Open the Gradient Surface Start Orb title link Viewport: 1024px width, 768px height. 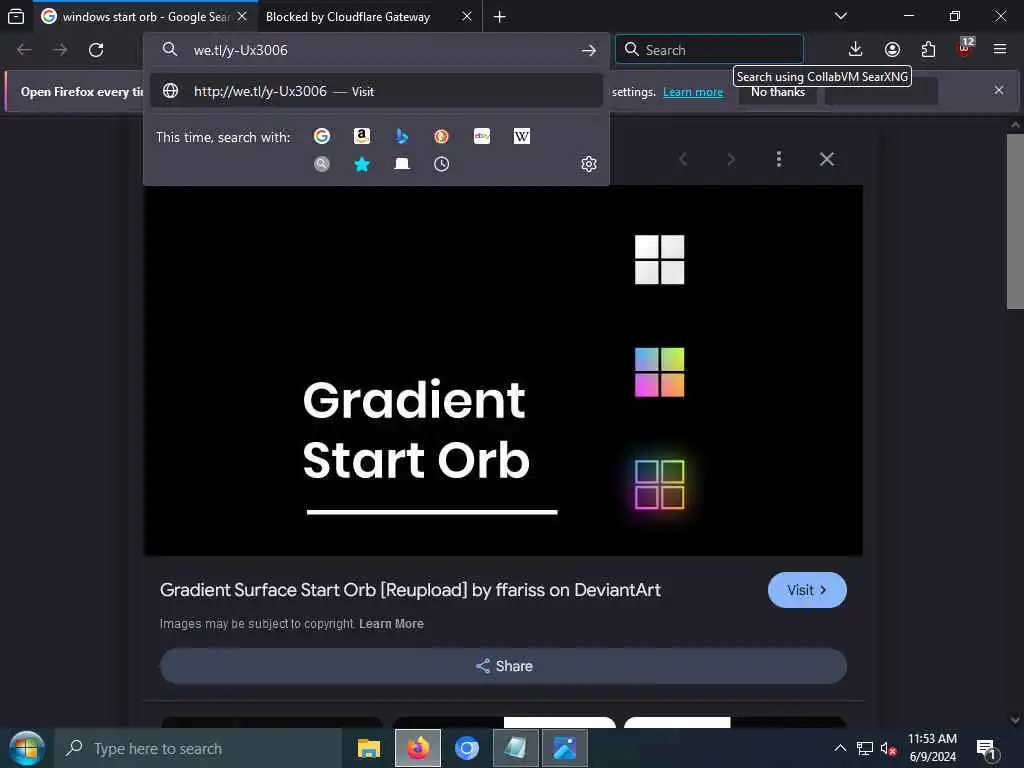click(410, 590)
